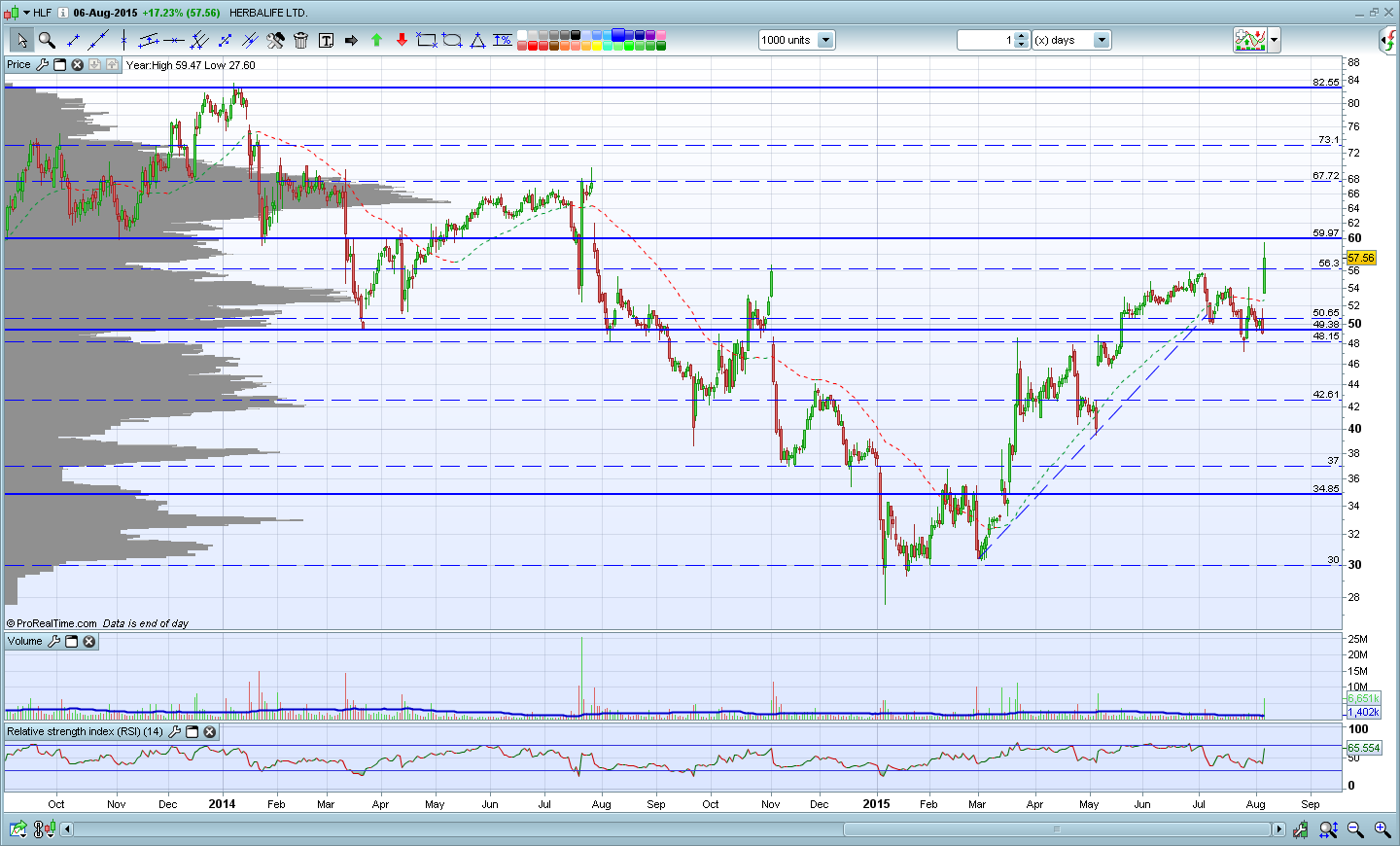This screenshot has height=846, width=1400.
Task: Insert a black right arrow marker
Action: tap(351, 40)
